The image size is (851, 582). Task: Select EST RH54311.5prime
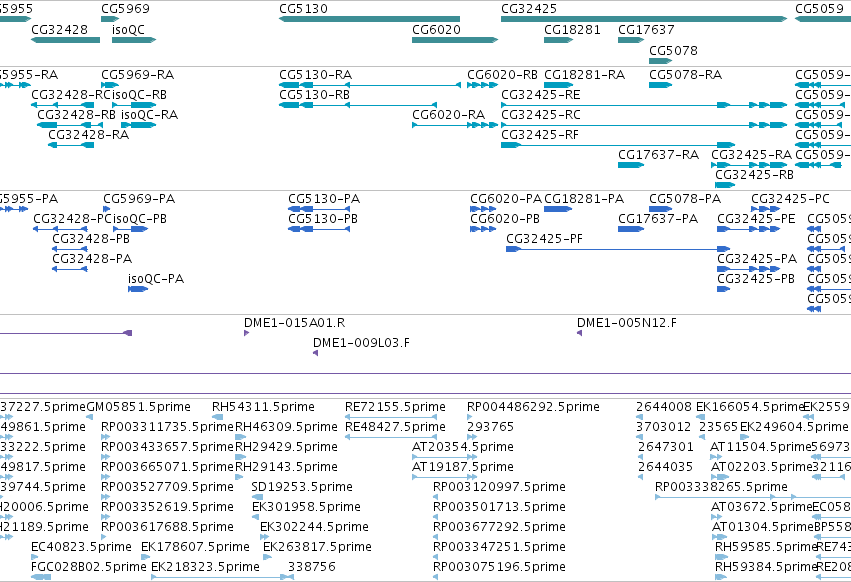pos(263,407)
